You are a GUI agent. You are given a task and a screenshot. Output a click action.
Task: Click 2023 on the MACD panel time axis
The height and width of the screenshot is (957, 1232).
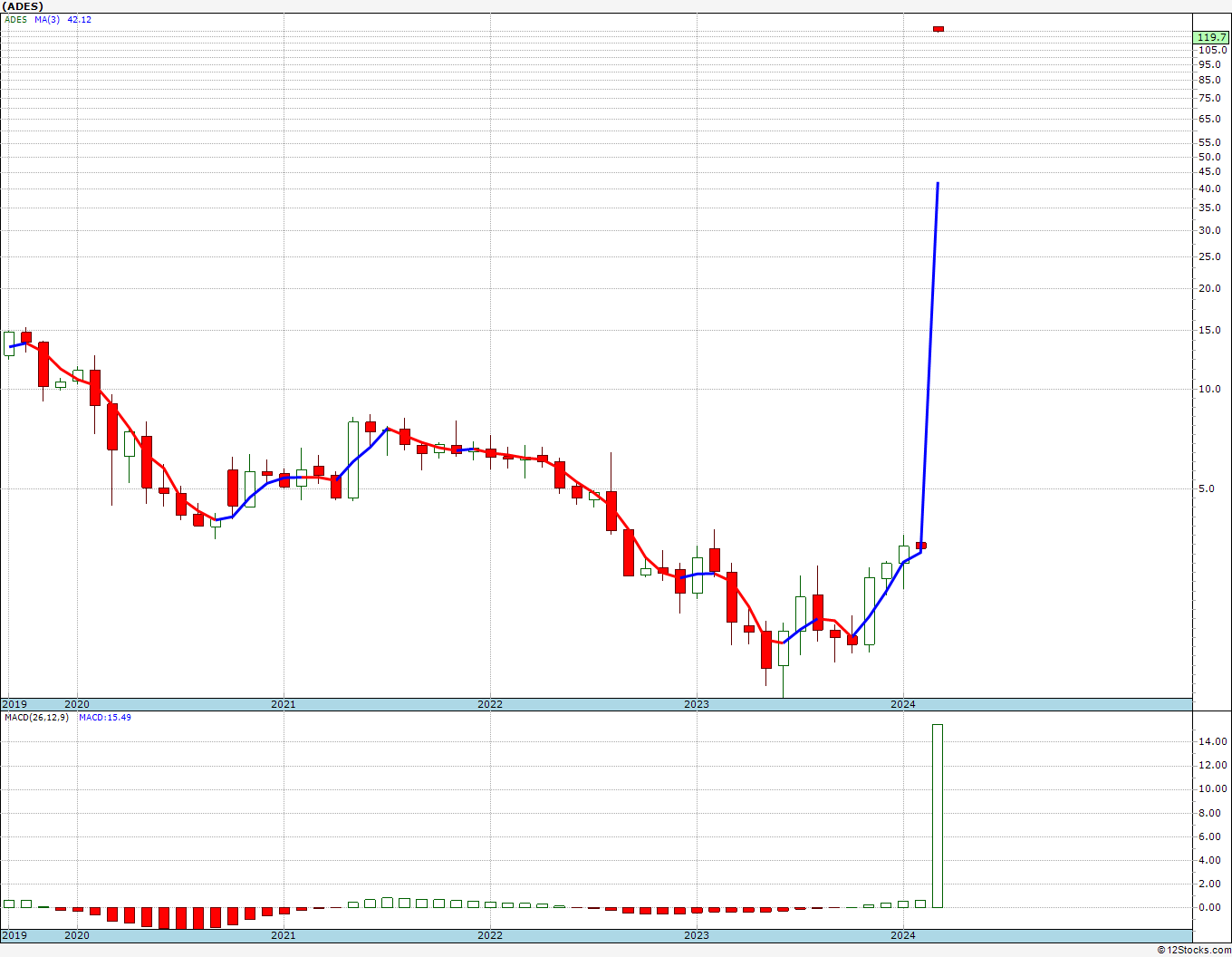point(697,935)
